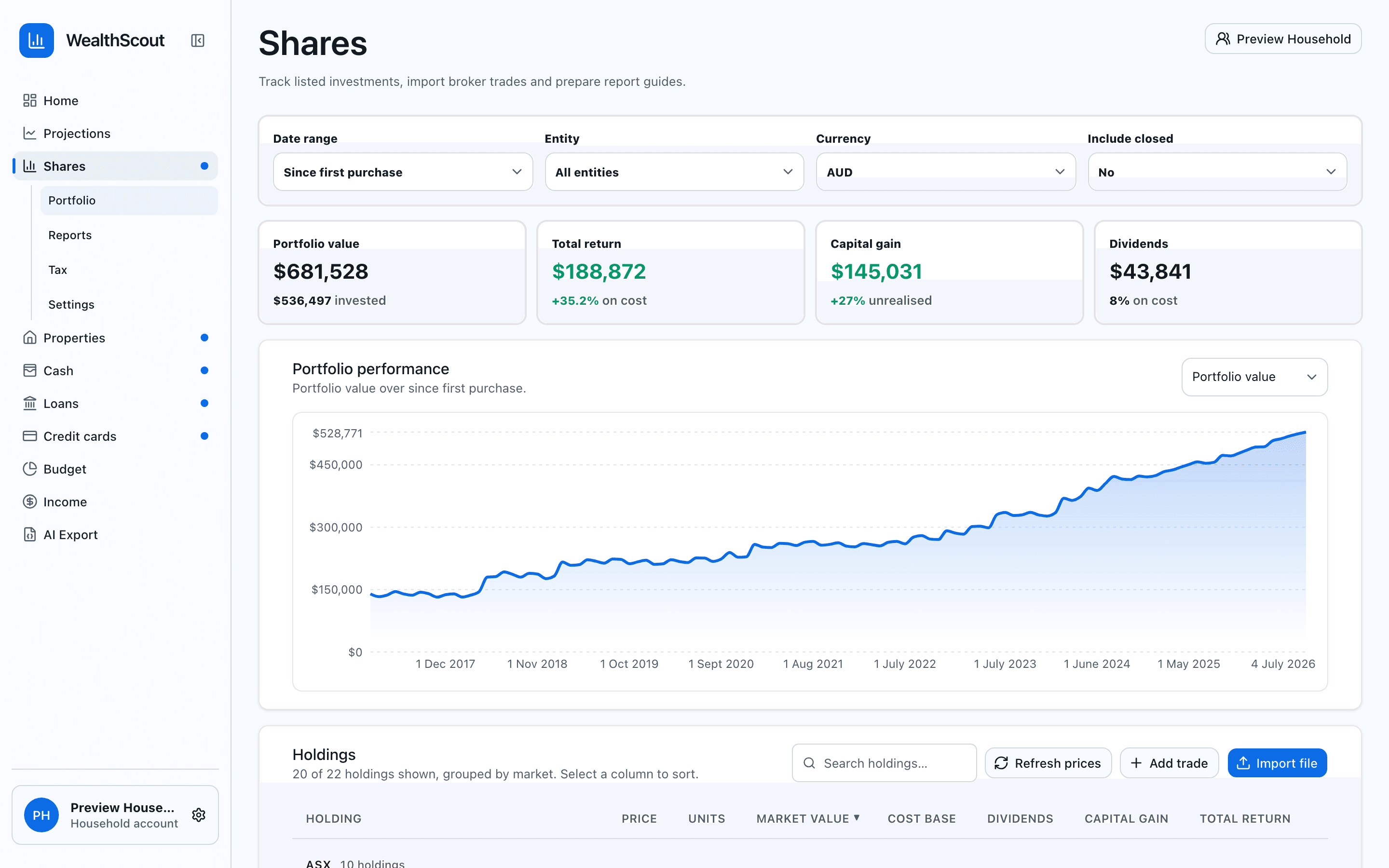The image size is (1389, 868).
Task: Open Projections in sidebar
Action: [115, 133]
